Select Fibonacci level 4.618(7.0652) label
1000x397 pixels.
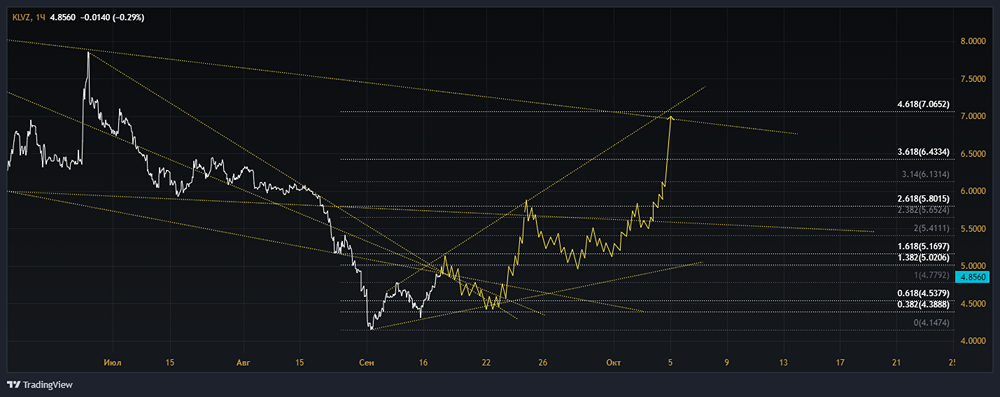point(923,103)
